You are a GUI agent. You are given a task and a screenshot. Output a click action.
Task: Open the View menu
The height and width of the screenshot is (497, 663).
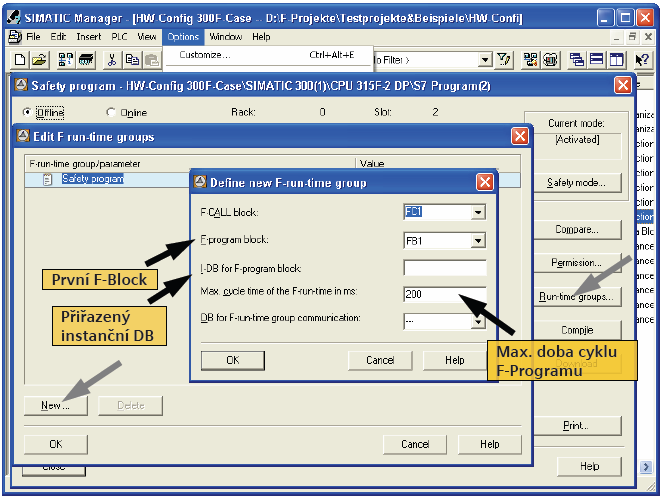pyautogui.click(x=147, y=37)
